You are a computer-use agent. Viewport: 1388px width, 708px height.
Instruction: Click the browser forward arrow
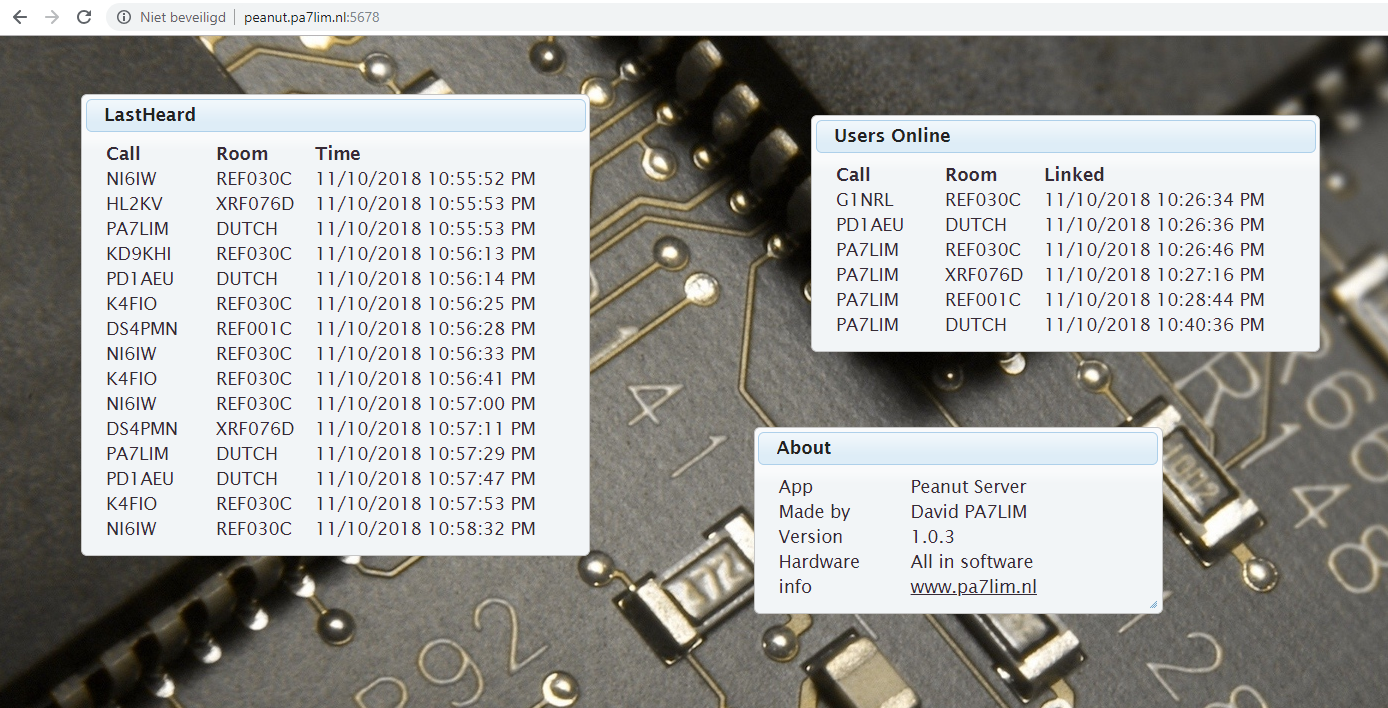[52, 17]
